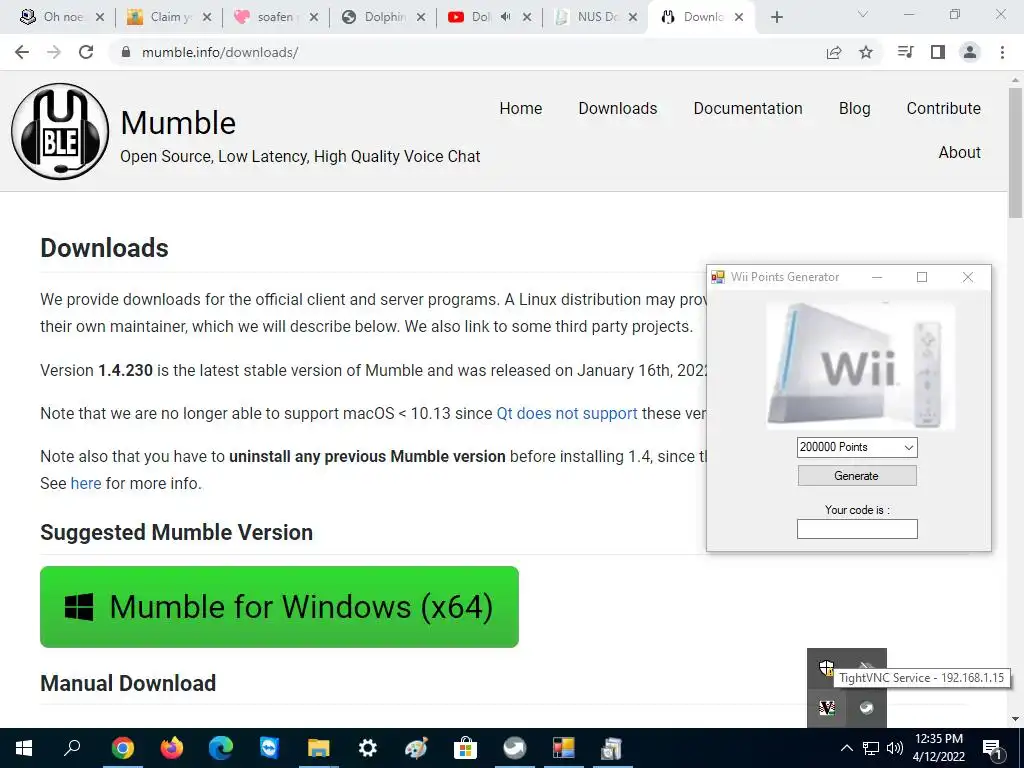The height and width of the screenshot is (768, 1024).
Task: Click the tab search chevron in the title bar
Action: pyautogui.click(x=863, y=14)
